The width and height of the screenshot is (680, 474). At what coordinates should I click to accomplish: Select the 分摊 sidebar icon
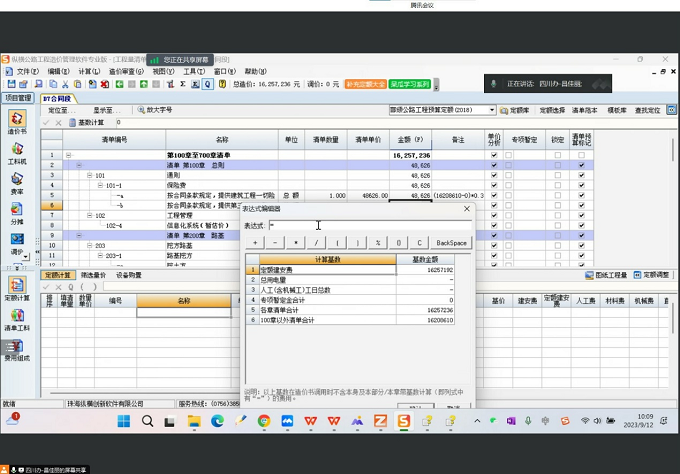(x=17, y=210)
